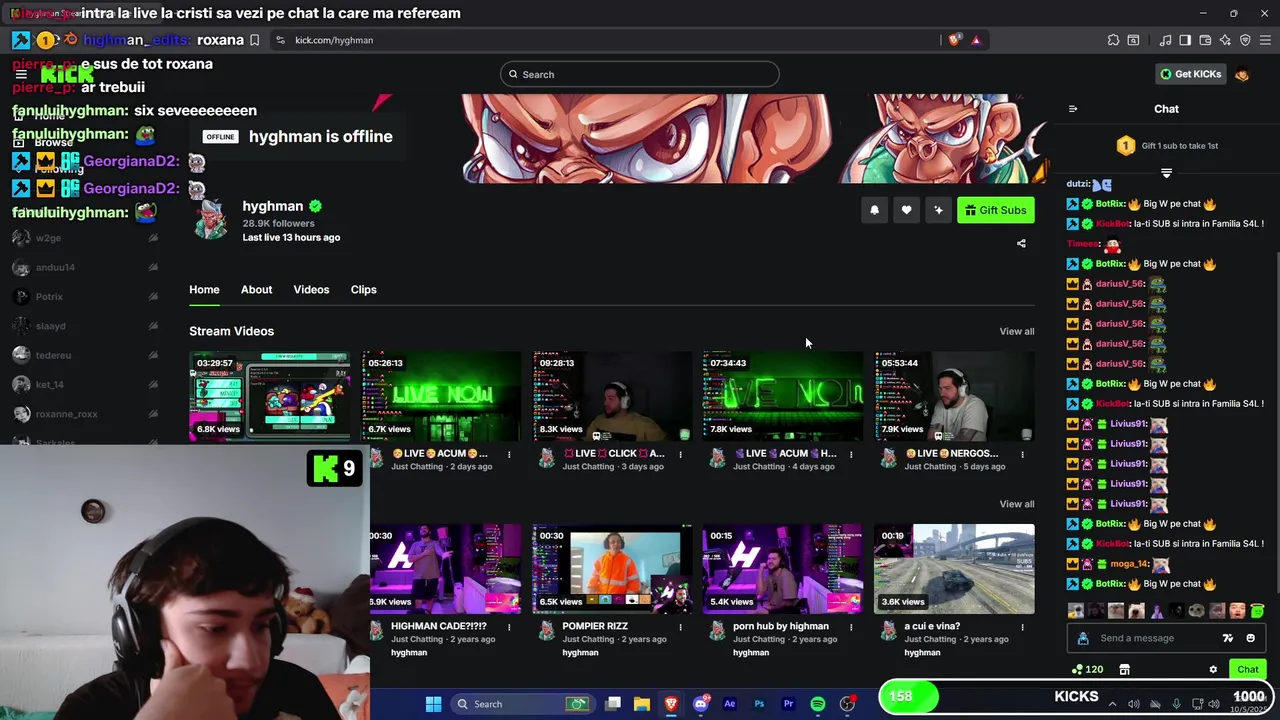Open the 'a cui e vina?' clip thumbnail
The height and width of the screenshot is (720, 1280).
click(x=954, y=569)
